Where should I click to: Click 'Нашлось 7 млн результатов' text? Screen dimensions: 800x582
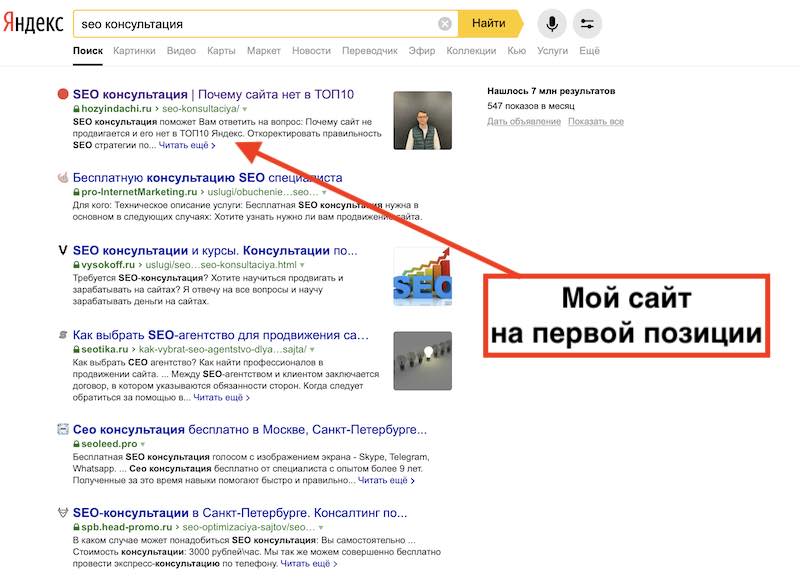click(x=551, y=91)
